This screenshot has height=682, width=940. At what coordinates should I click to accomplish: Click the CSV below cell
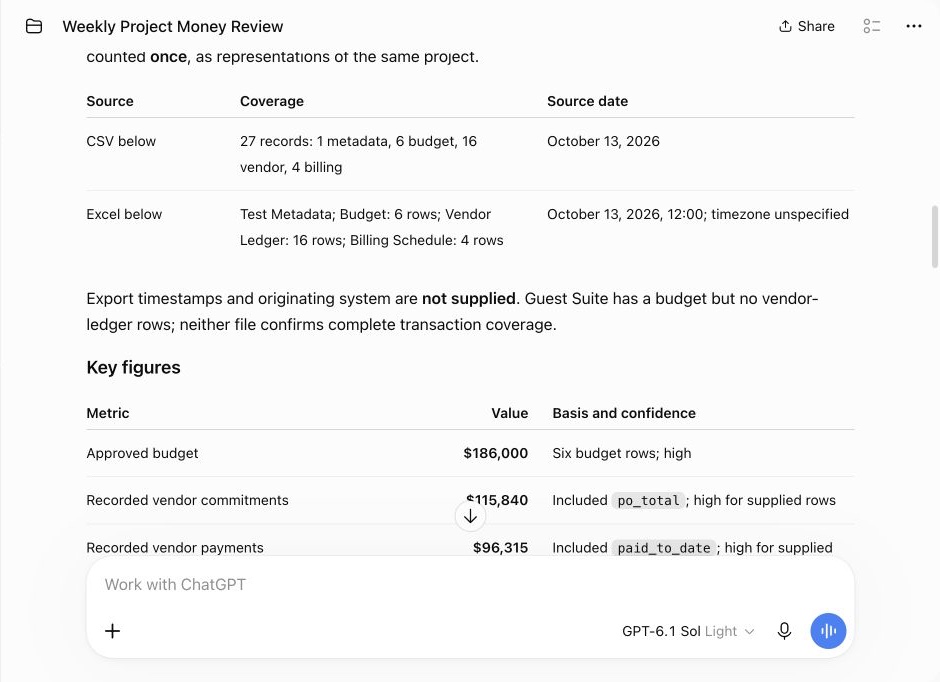coord(121,141)
